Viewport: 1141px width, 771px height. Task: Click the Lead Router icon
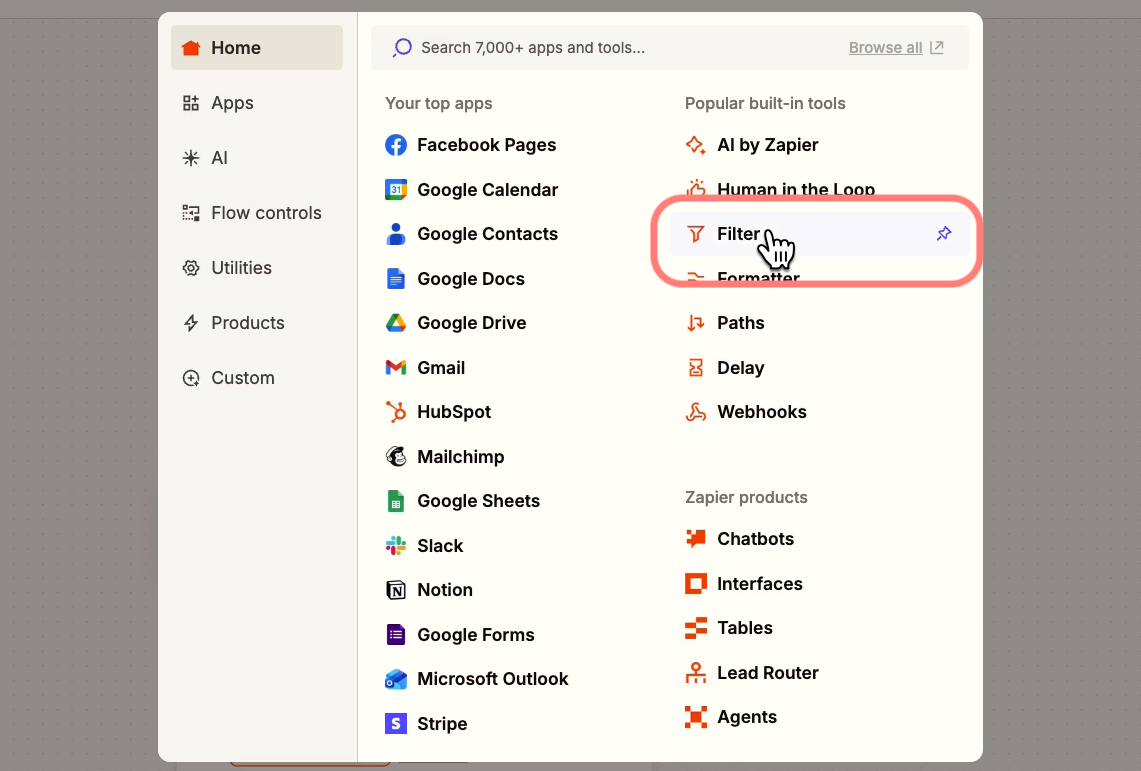(x=696, y=673)
